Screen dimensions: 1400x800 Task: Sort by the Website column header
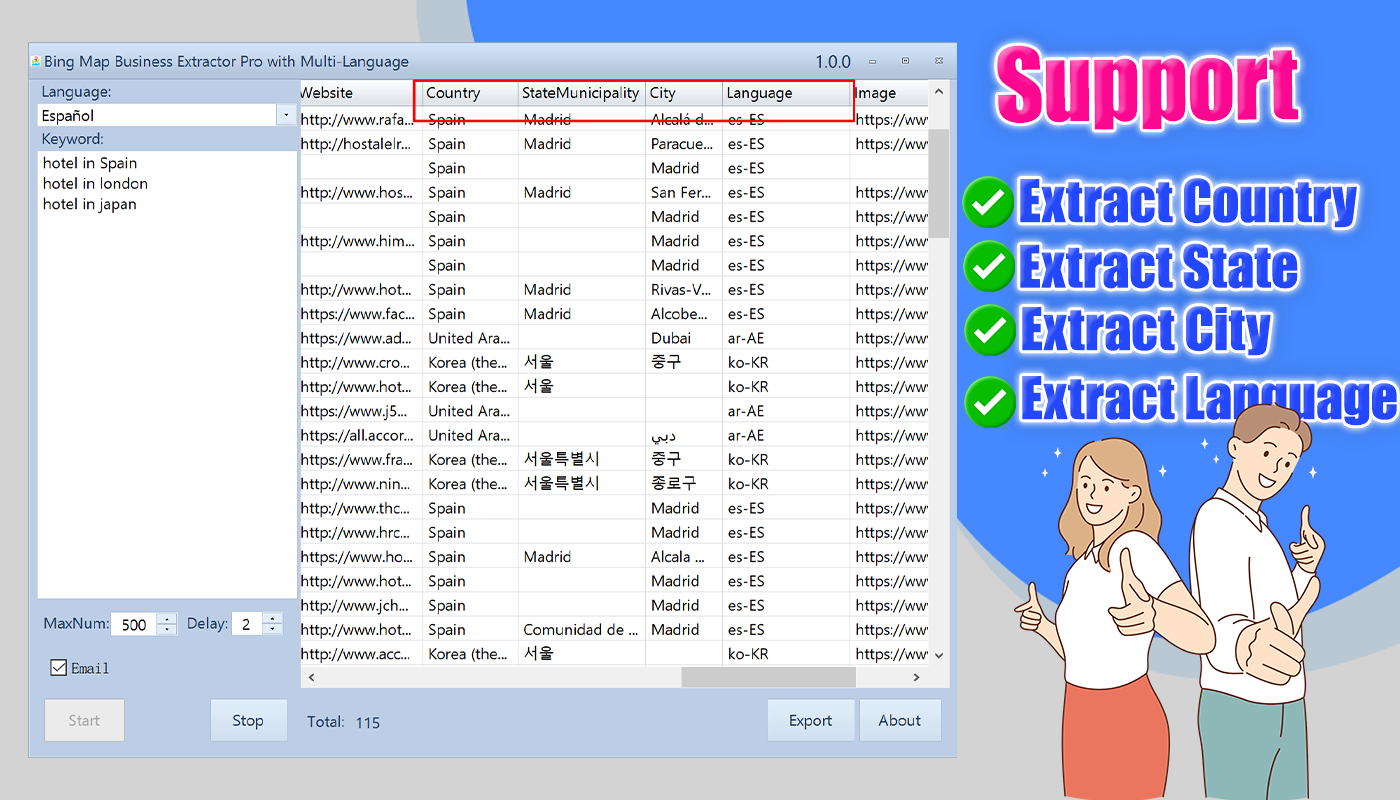361,93
